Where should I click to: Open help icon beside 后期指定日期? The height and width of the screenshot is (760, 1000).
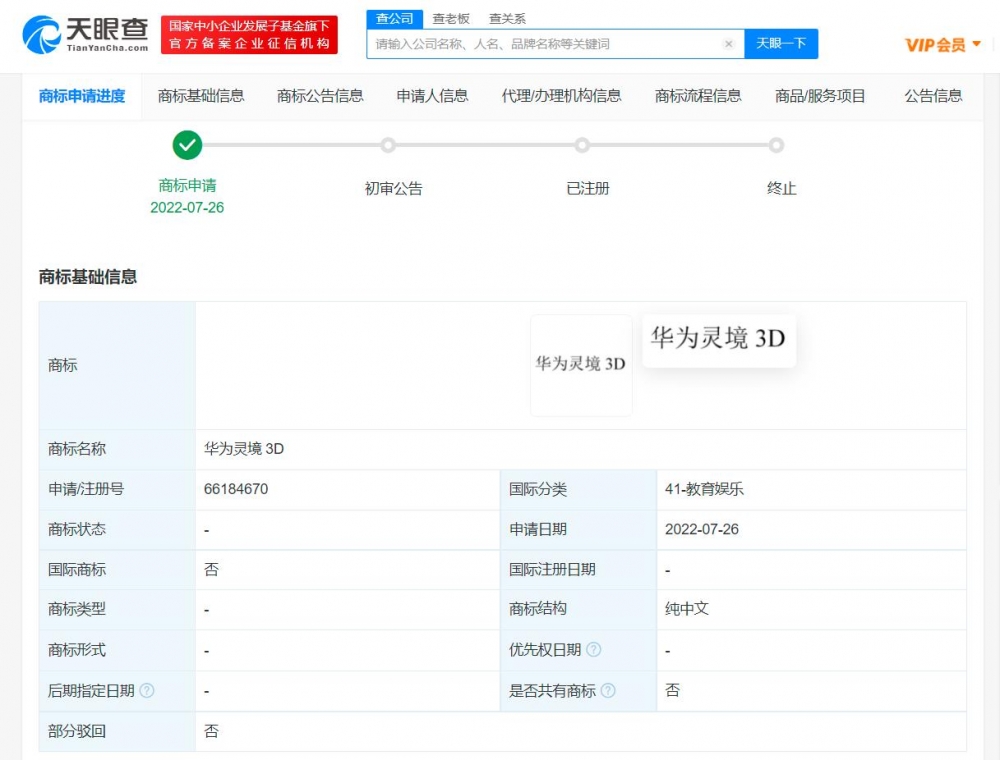[147, 691]
